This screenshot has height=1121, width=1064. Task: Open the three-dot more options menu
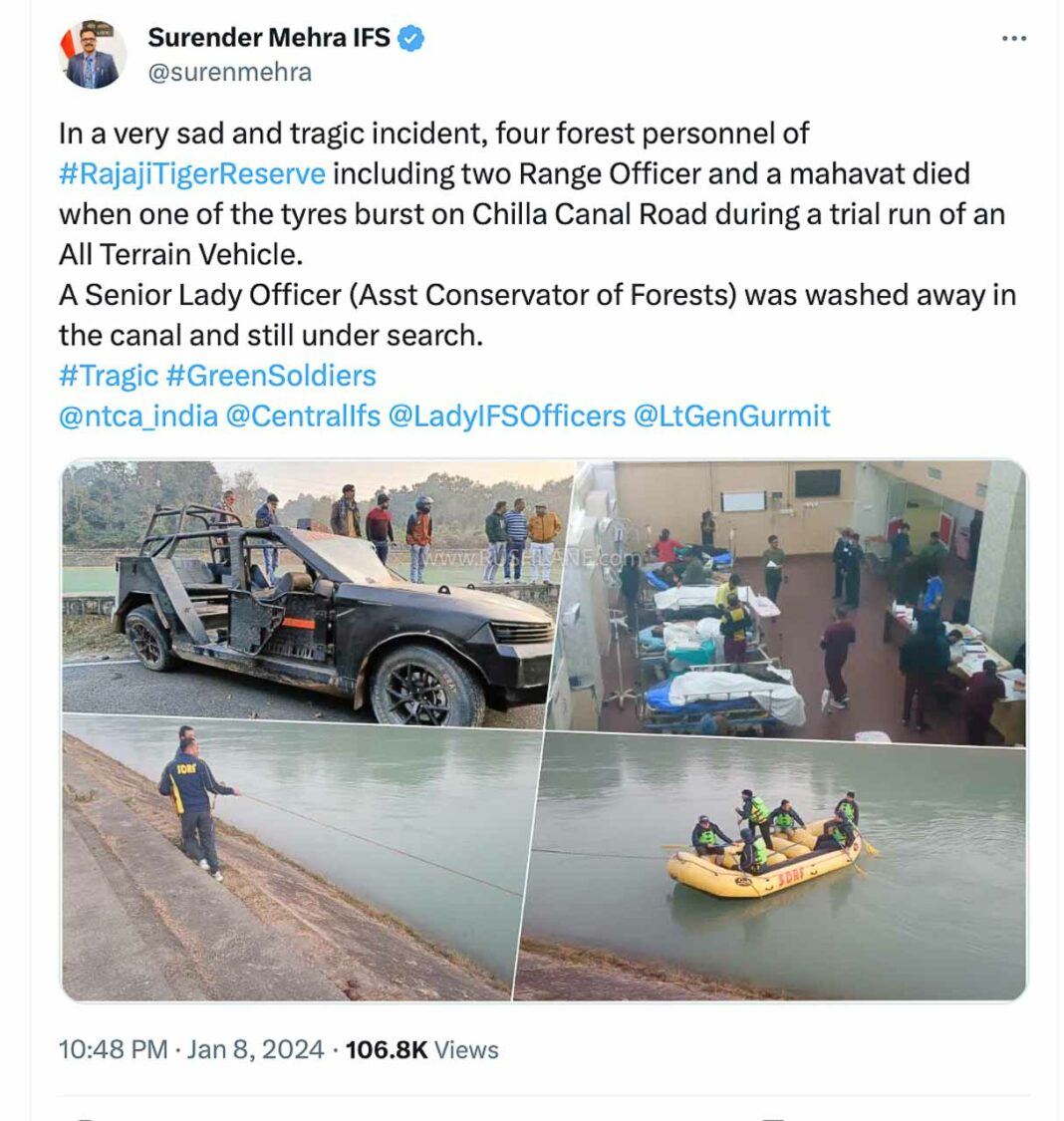coord(1014,39)
